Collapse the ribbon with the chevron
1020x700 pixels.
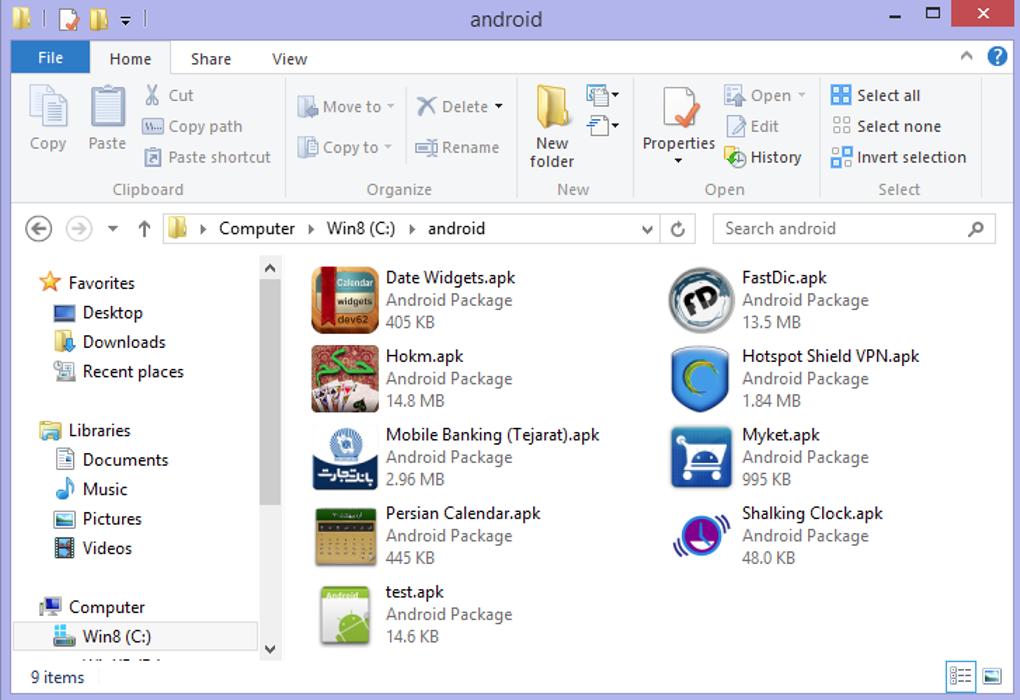[967, 57]
